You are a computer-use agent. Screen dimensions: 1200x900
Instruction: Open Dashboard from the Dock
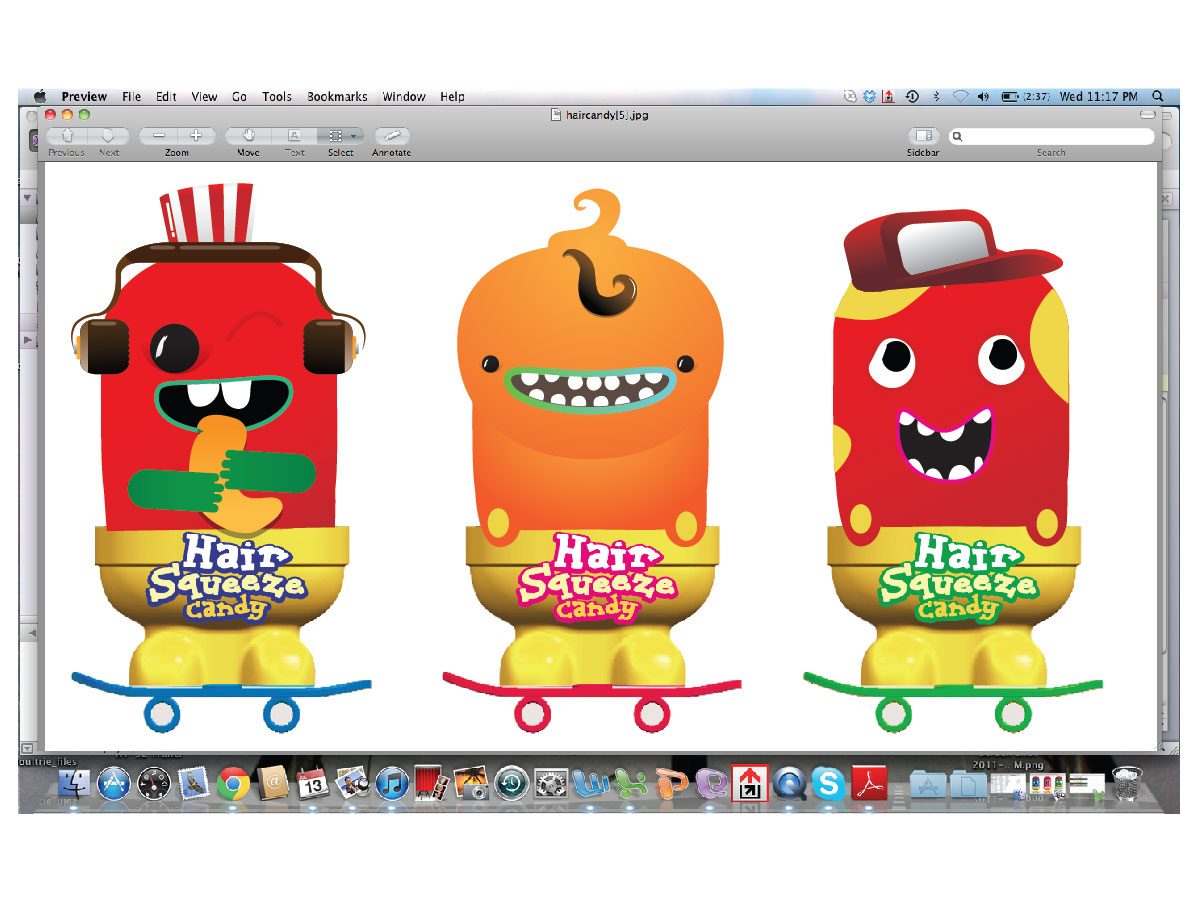pyautogui.click(x=154, y=784)
